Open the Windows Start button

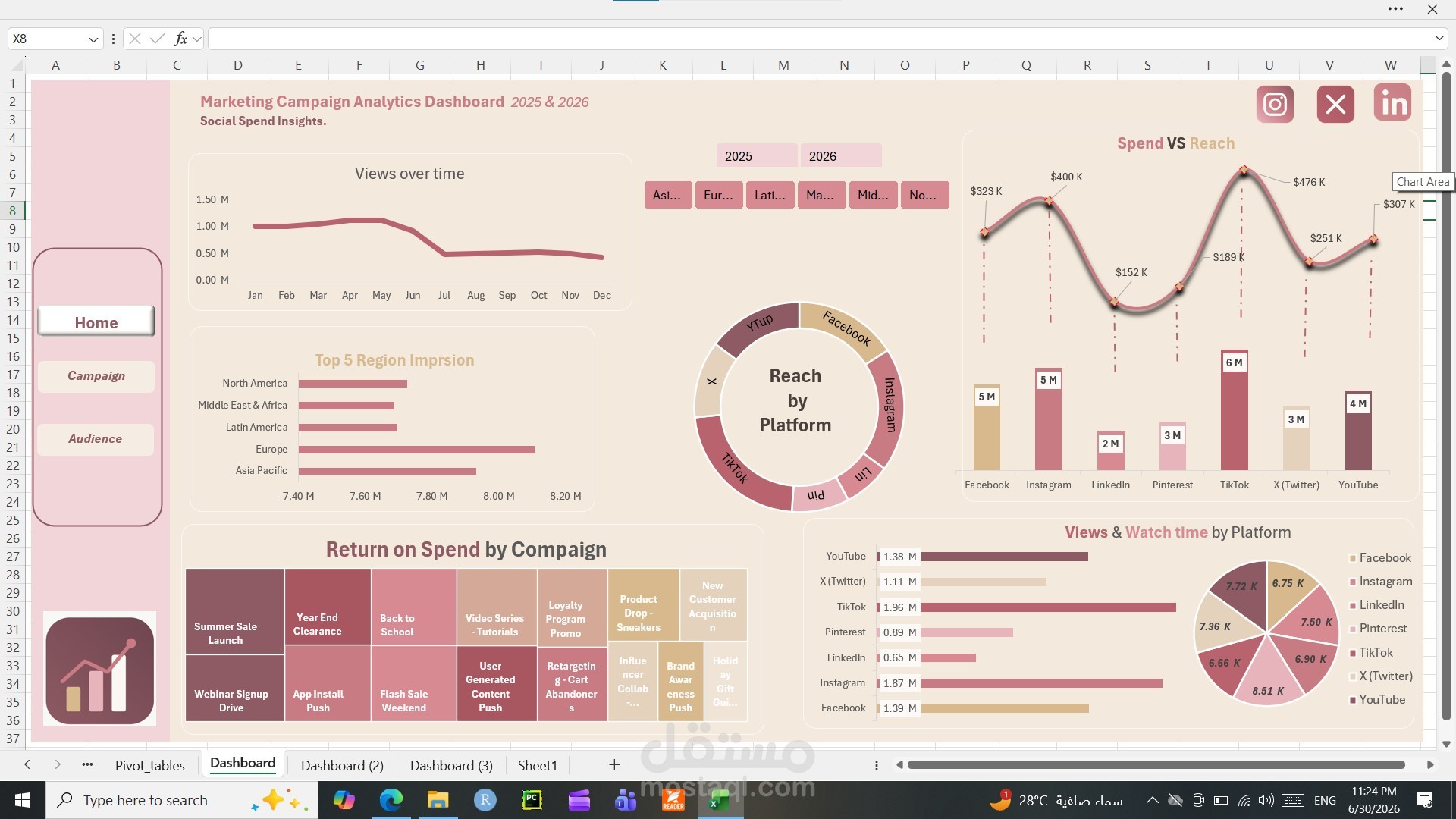tap(23, 800)
